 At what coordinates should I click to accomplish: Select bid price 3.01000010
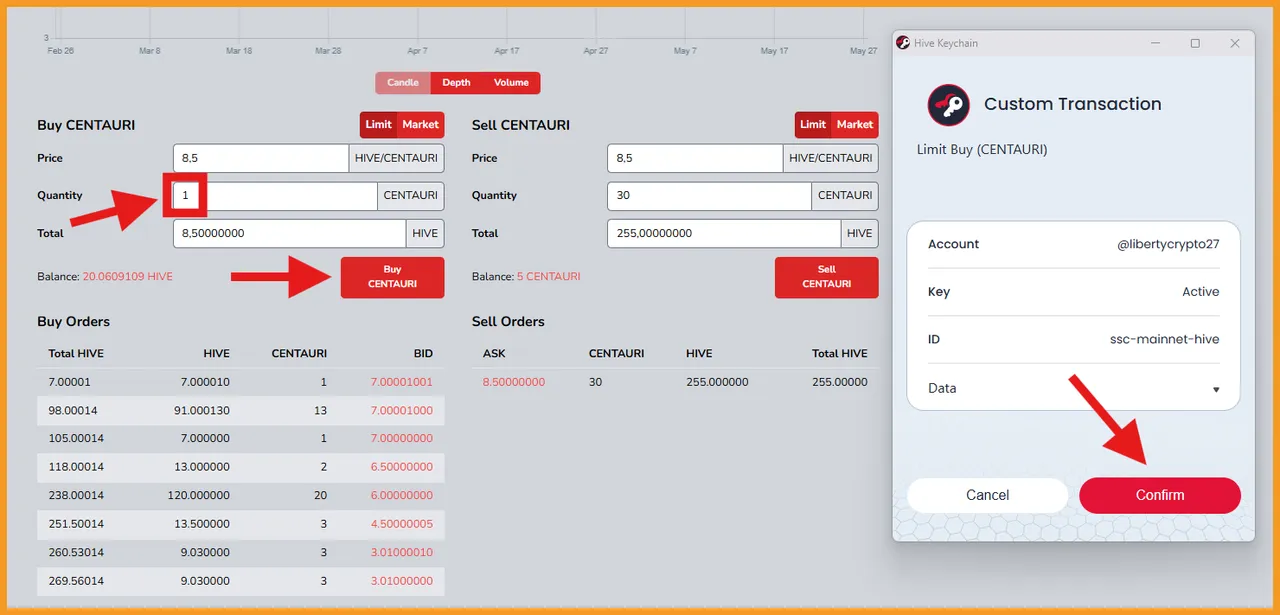402,552
